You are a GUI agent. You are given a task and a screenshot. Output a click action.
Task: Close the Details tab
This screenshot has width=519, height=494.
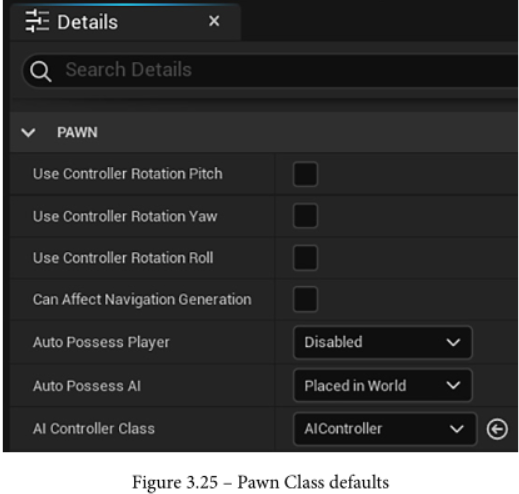click(x=214, y=21)
